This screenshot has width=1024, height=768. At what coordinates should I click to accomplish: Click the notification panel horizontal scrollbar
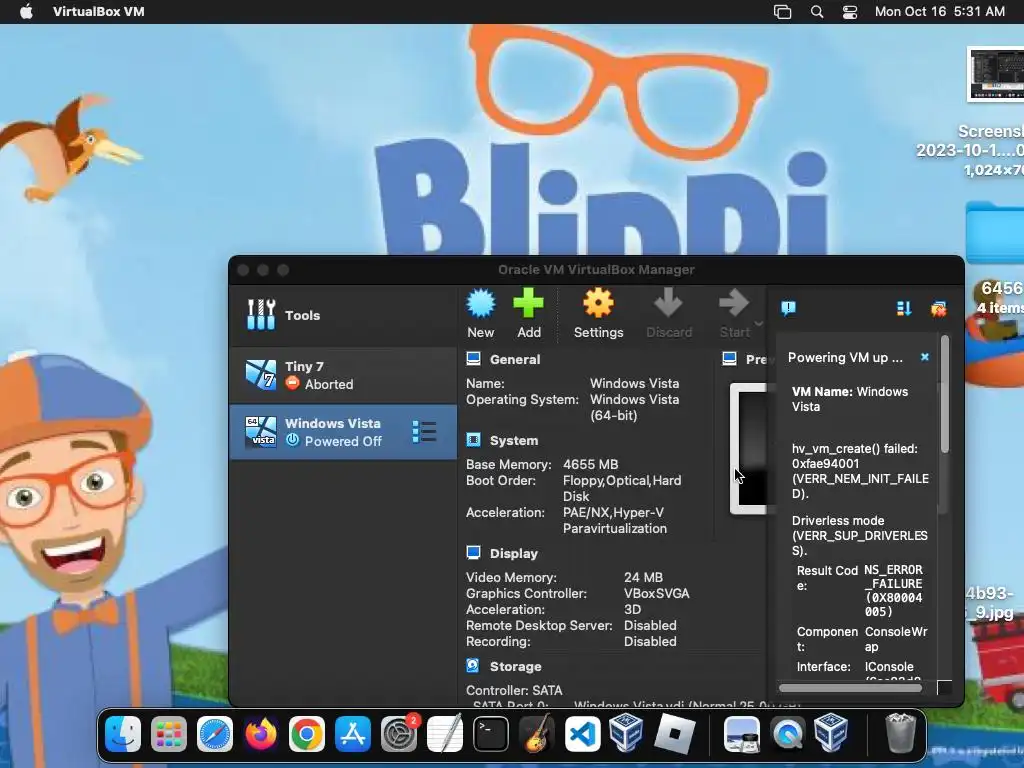click(850, 688)
